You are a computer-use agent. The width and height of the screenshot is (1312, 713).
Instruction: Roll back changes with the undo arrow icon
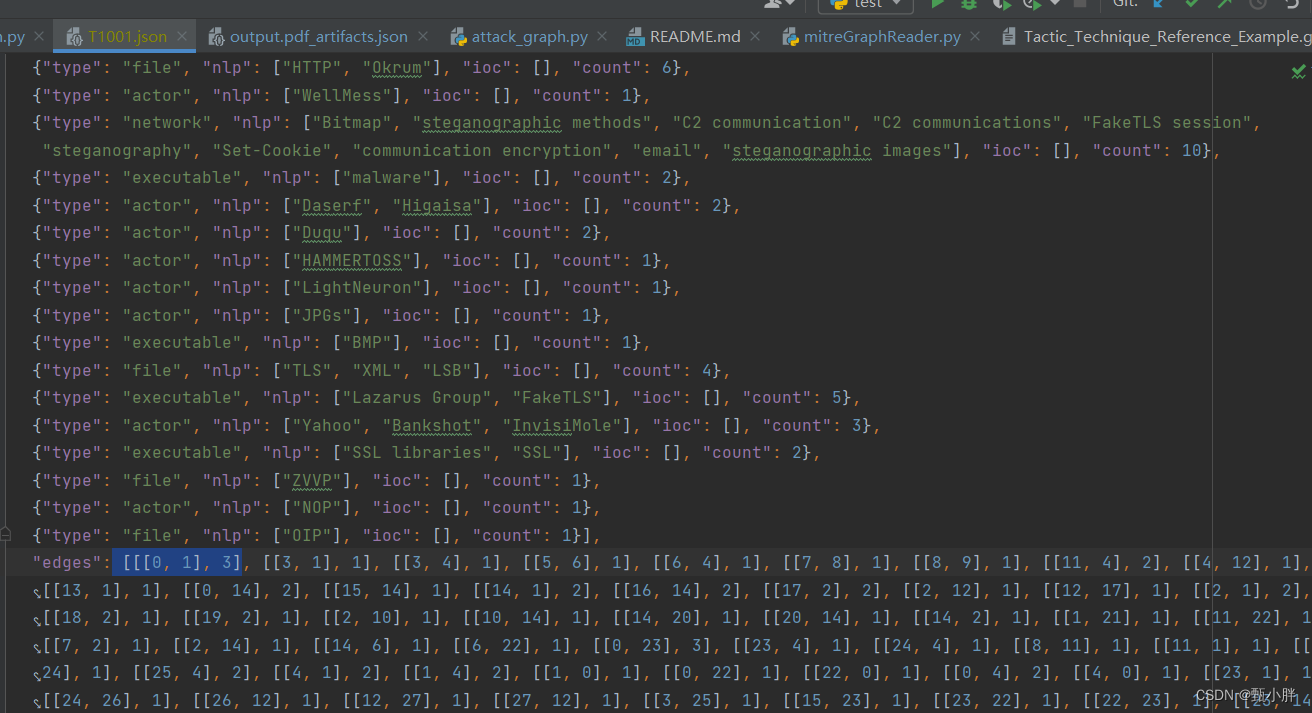tap(1291, 4)
